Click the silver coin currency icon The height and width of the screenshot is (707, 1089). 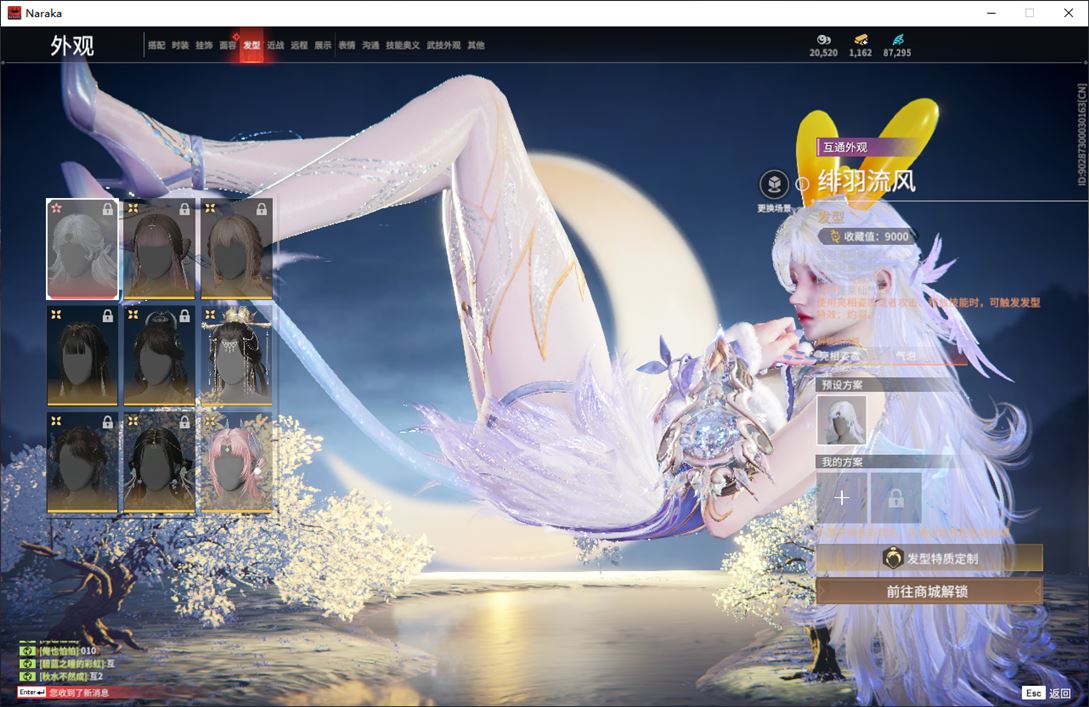tap(823, 40)
